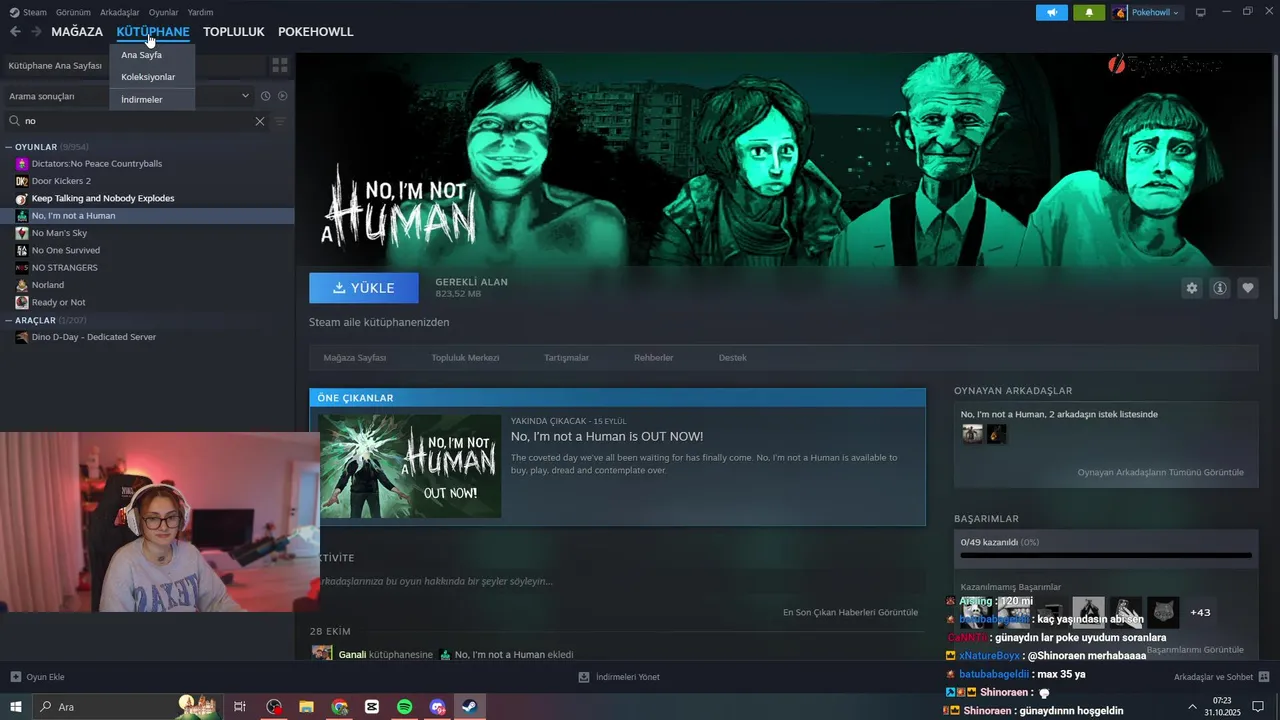Open the blue announcements megaphone button
This screenshot has height=720, width=1280.
[1051, 12]
